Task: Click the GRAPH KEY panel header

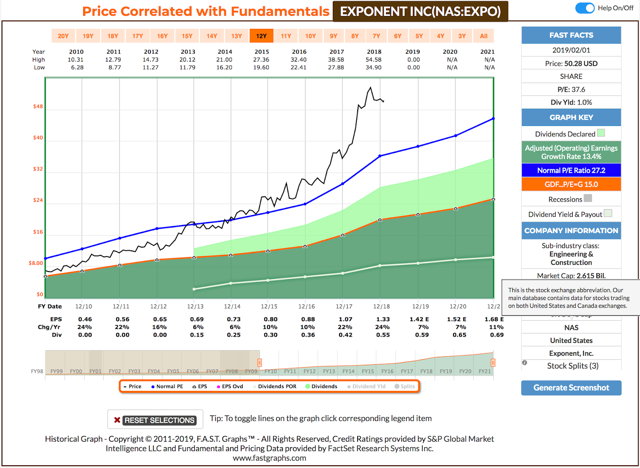Action: pos(571,118)
